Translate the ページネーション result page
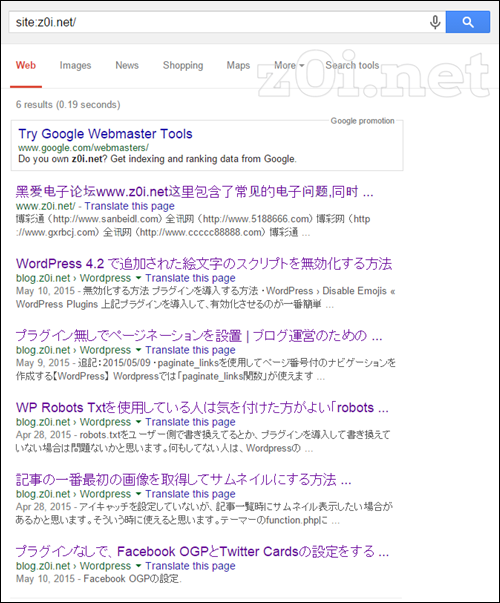The height and width of the screenshot is (603, 500). click(190, 350)
